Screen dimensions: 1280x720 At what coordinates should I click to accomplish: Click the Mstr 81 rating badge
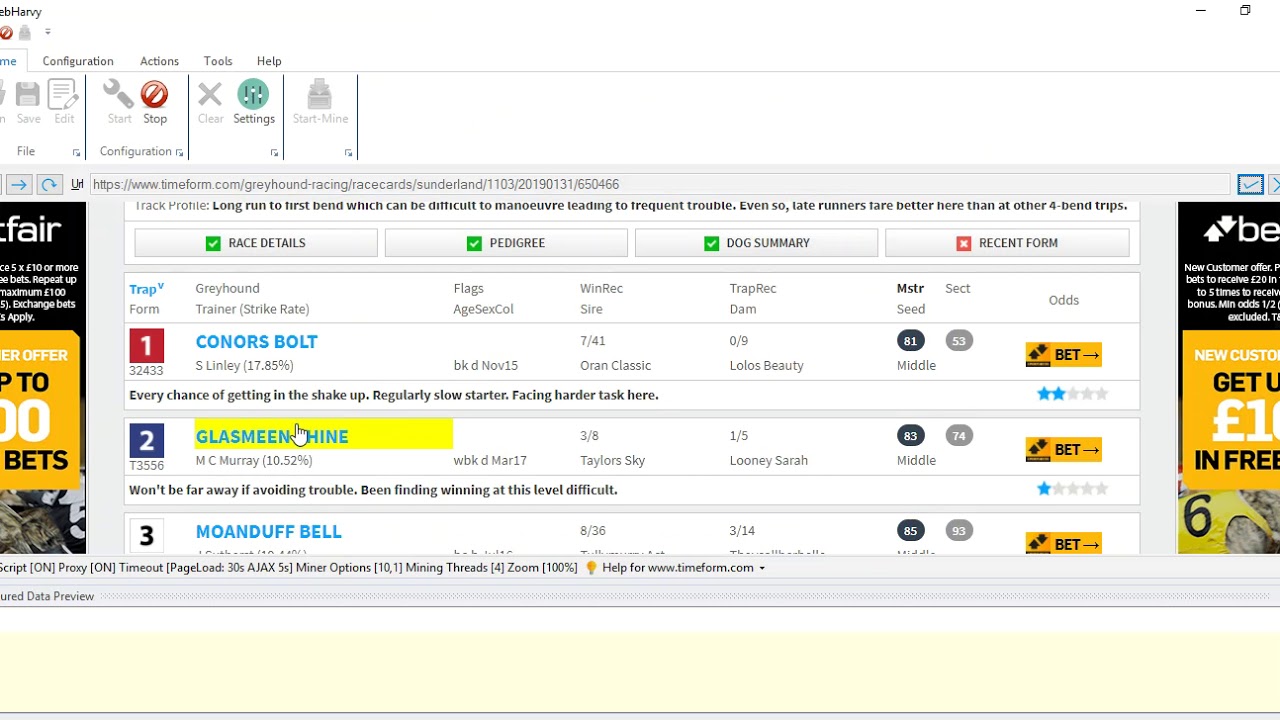[x=910, y=341]
